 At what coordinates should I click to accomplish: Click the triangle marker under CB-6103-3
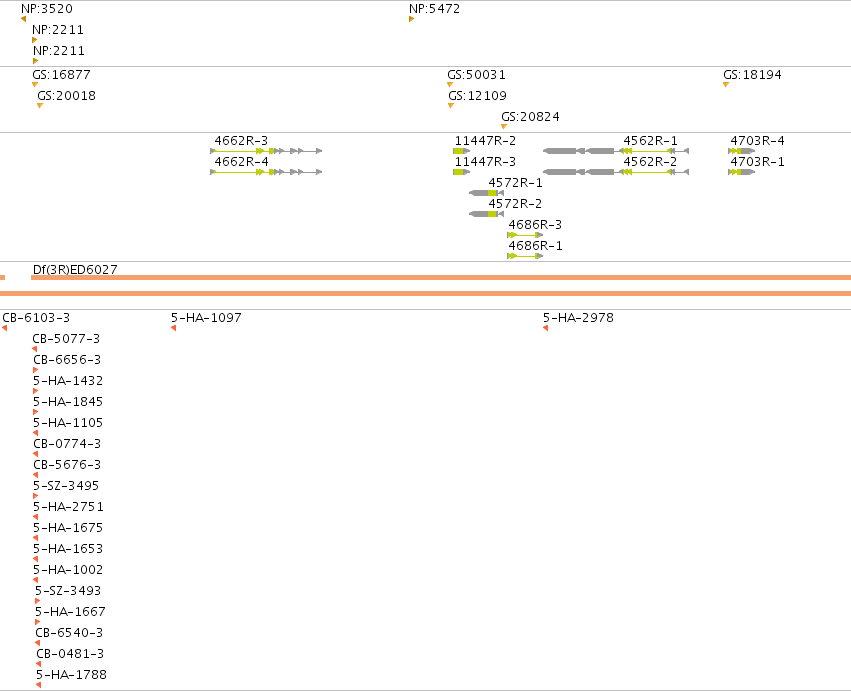(x=4, y=328)
